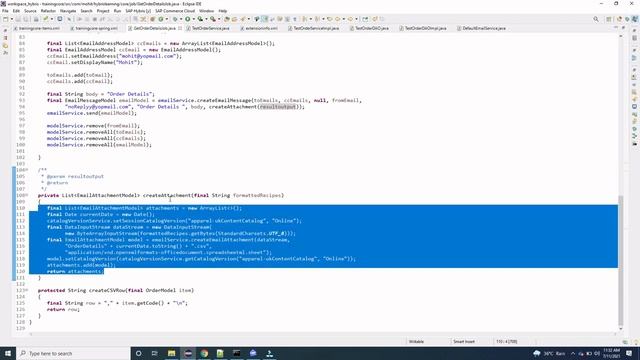Click the Forward navigation arrow icon

click(350, 19)
